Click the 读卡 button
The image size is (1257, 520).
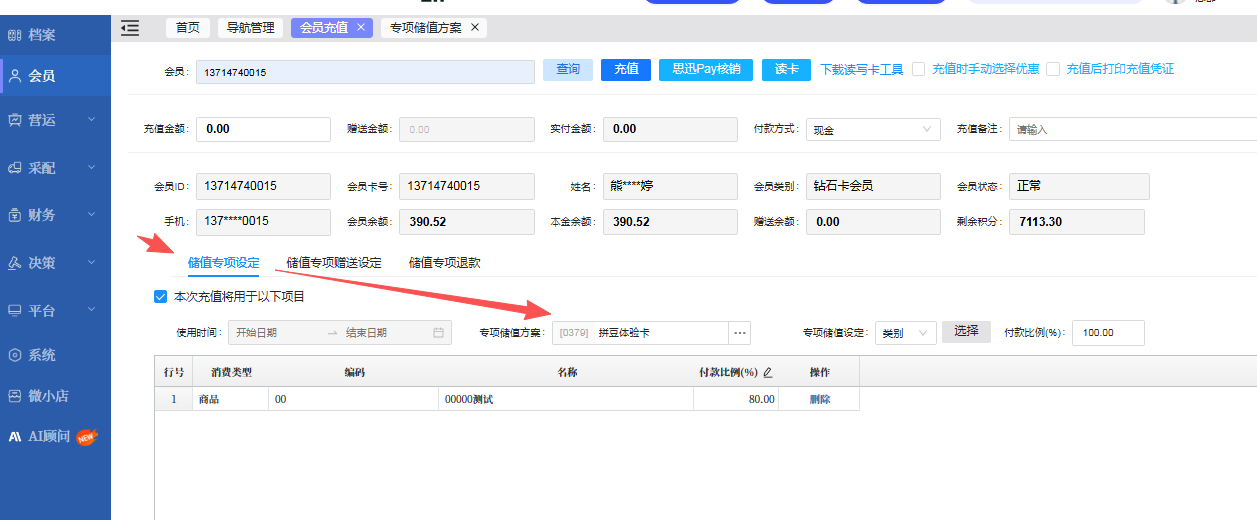click(787, 69)
